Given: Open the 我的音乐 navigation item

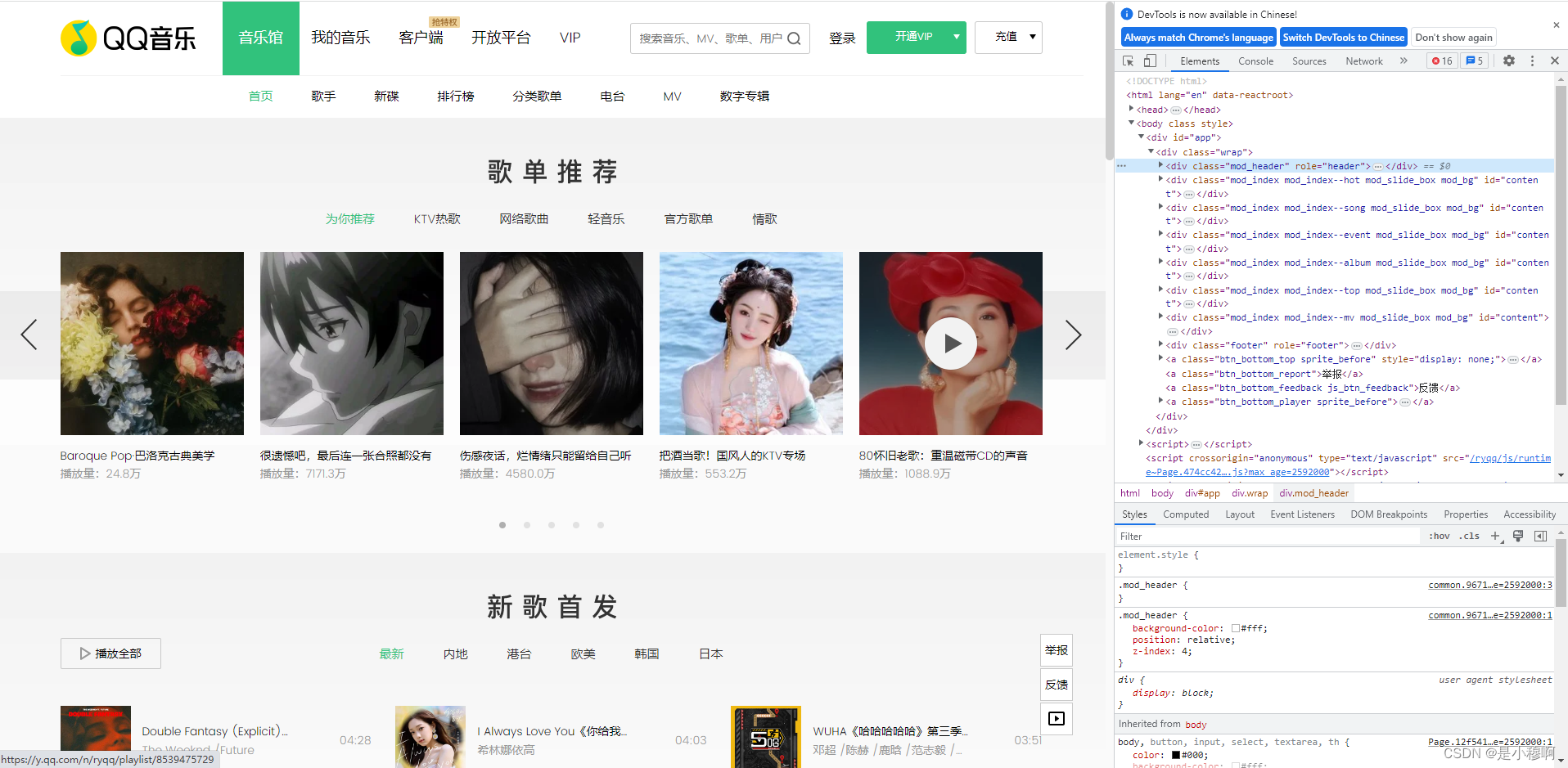Looking at the screenshot, I should tap(340, 38).
